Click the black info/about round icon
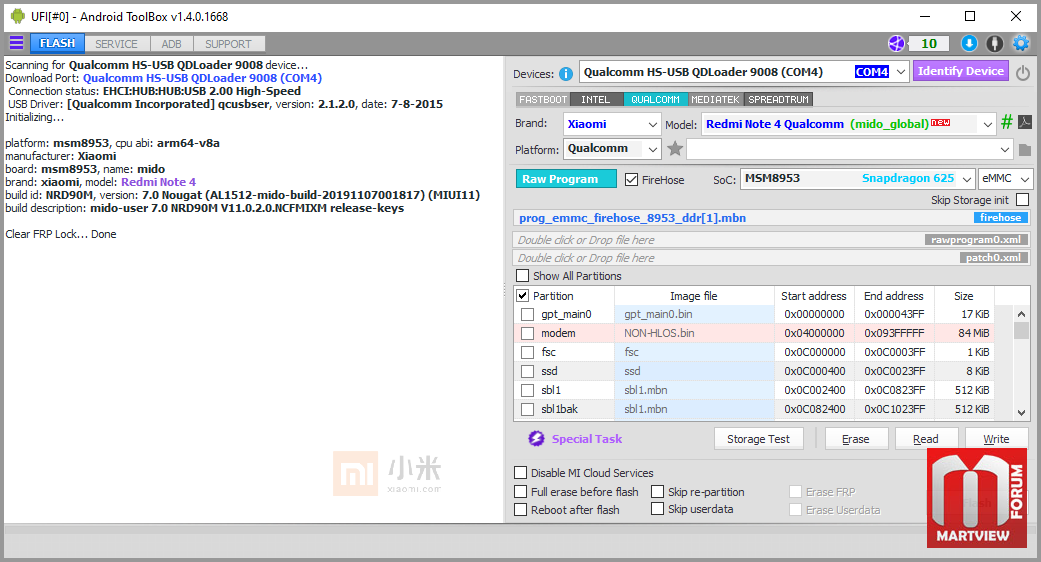The height and width of the screenshot is (562, 1041). tap(995, 44)
